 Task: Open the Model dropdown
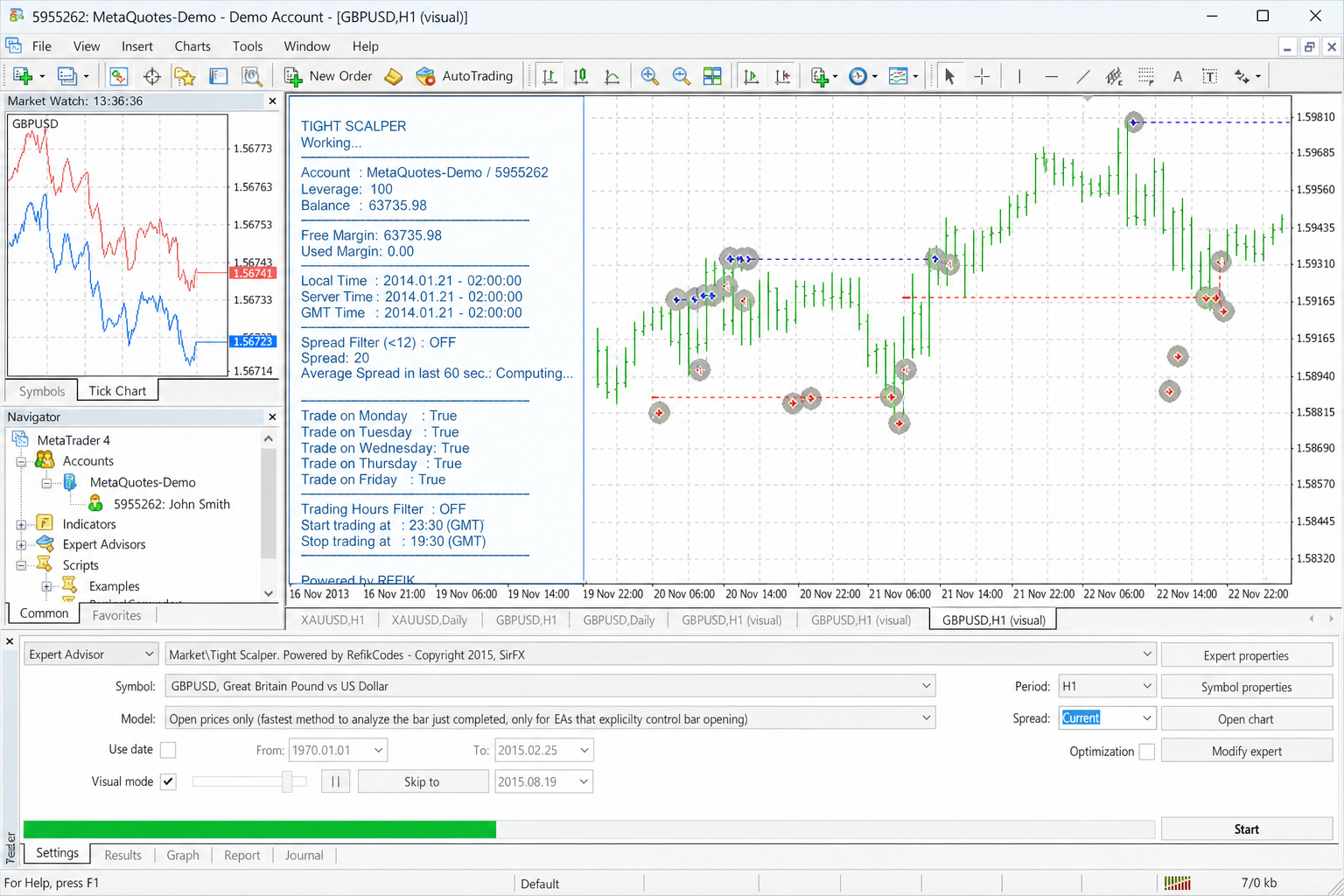[x=550, y=718]
